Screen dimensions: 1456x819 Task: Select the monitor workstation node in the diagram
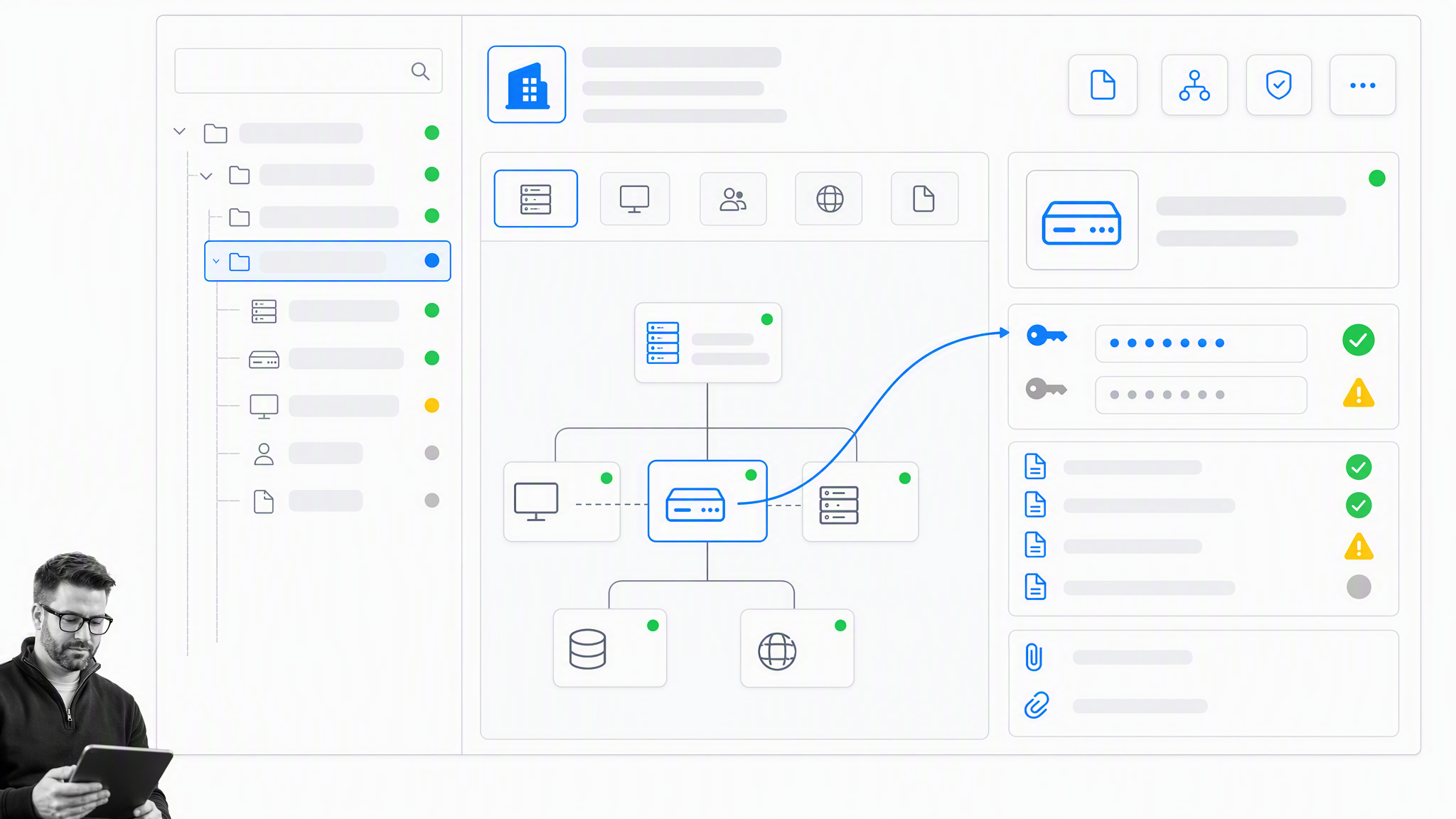tap(562, 502)
